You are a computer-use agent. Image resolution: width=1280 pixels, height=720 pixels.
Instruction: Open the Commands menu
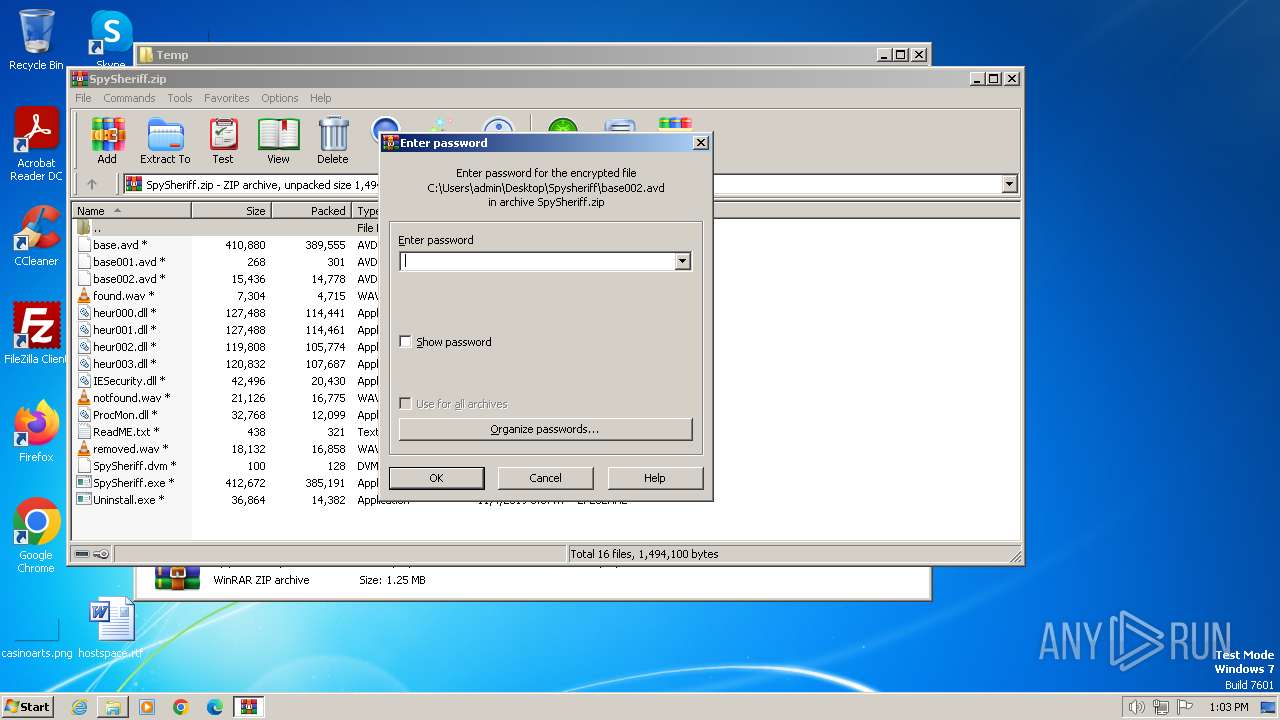(x=129, y=98)
